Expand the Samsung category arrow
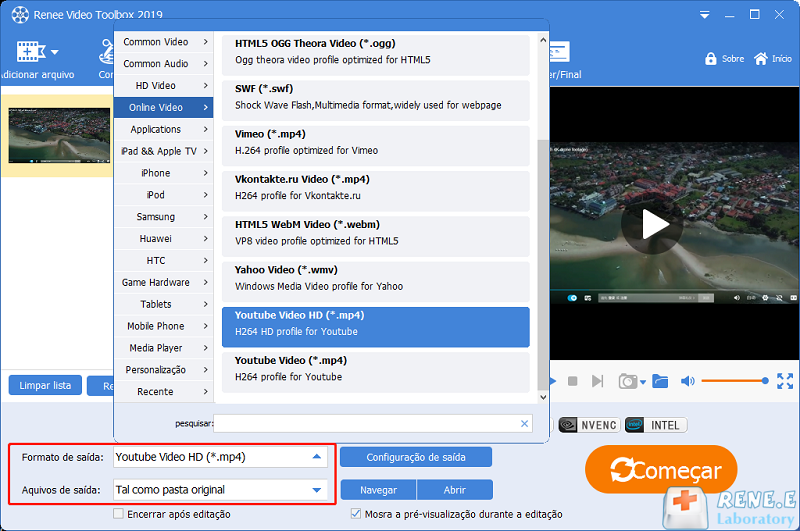The width and height of the screenshot is (800, 531). [x=206, y=217]
